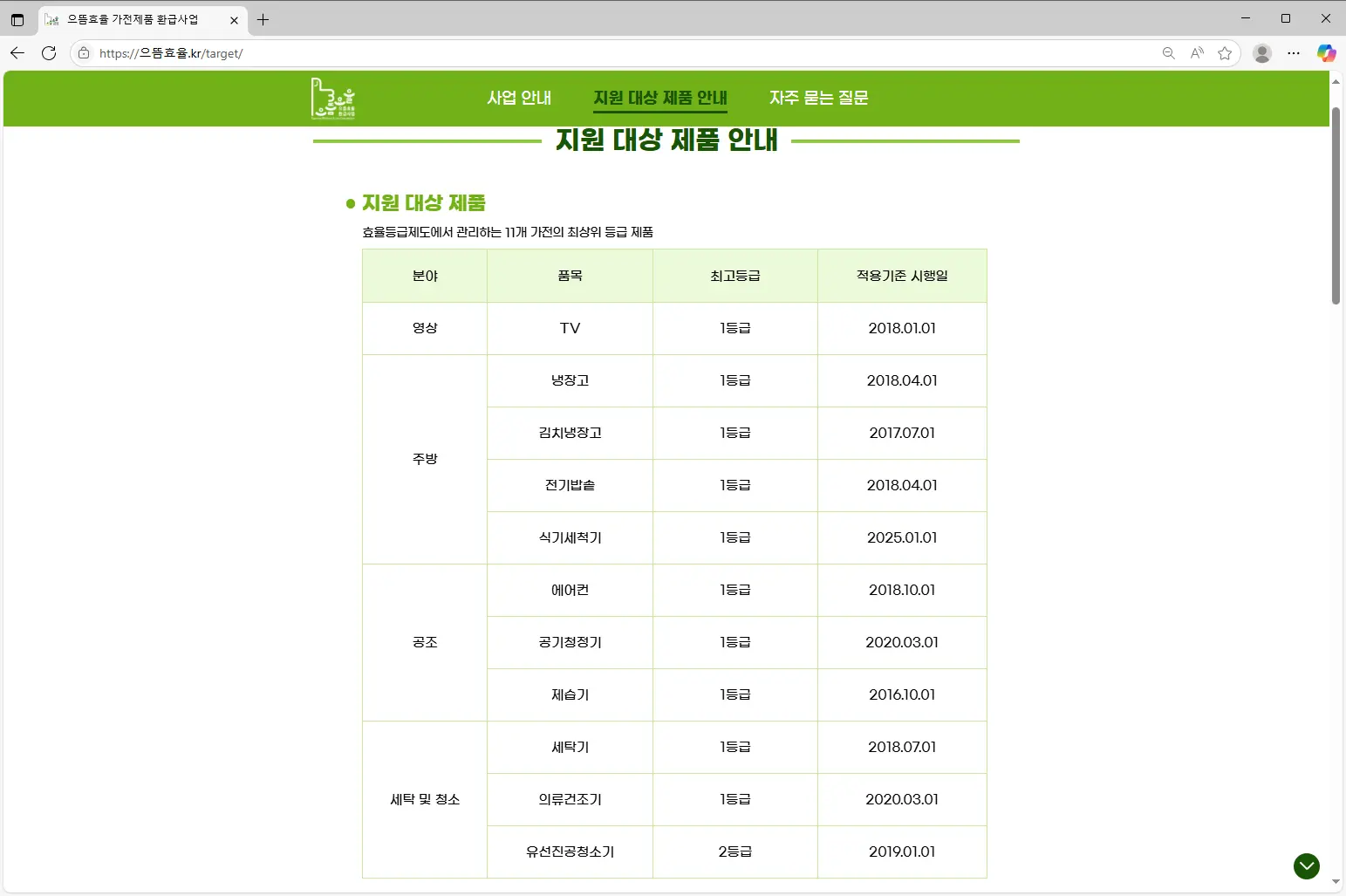Click the site security lock icon
This screenshot has height=896, width=1346.
click(x=83, y=52)
